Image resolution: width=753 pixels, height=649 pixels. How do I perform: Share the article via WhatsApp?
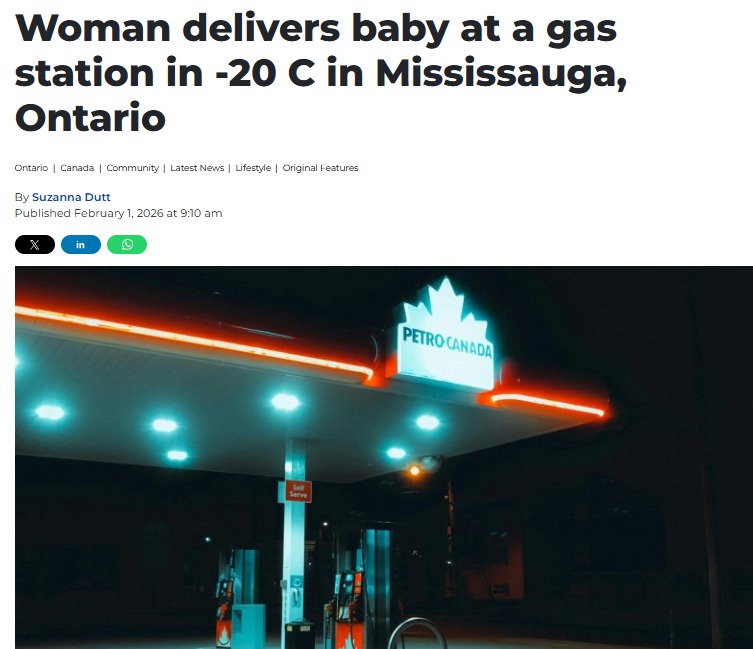pos(127,245)
